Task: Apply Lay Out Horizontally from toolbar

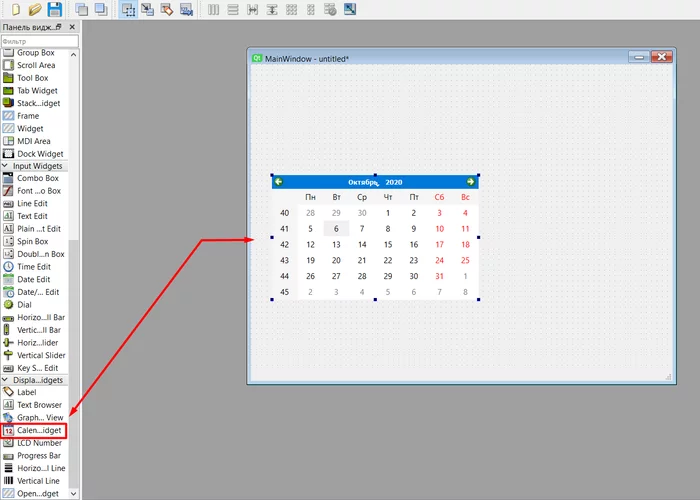Action: [213, 9]
